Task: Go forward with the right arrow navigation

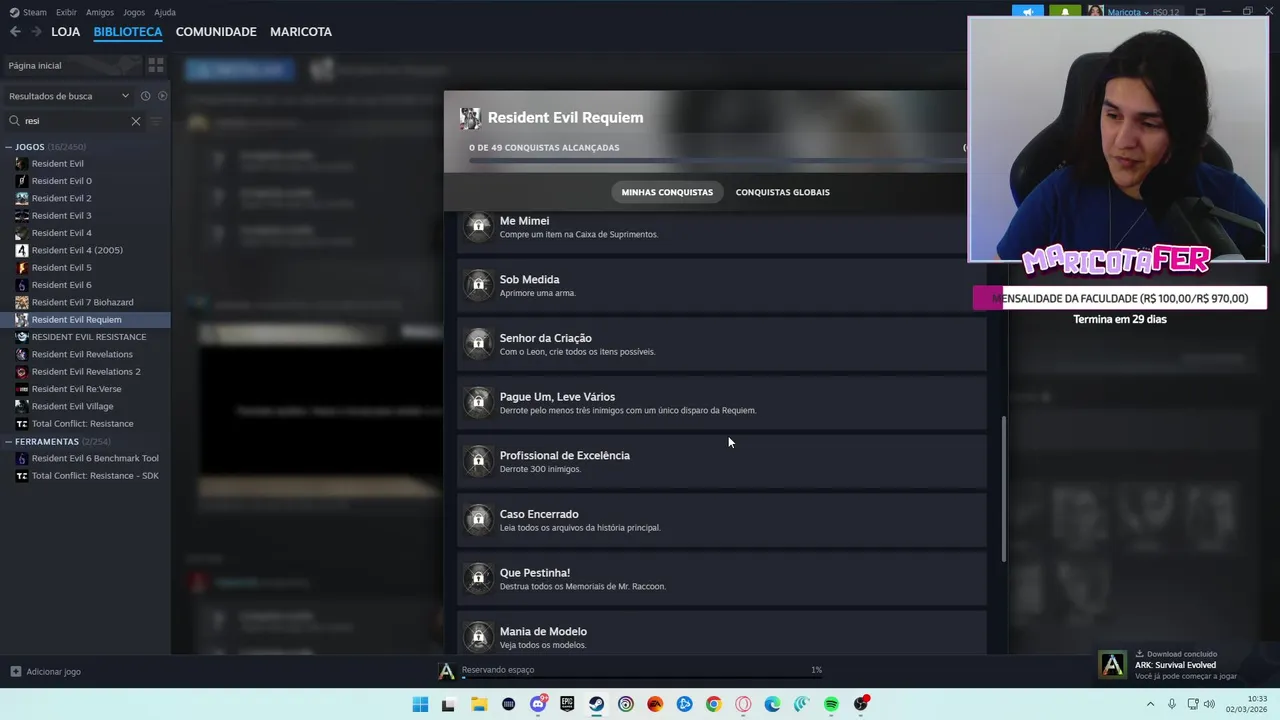Action: pos(37,32)
